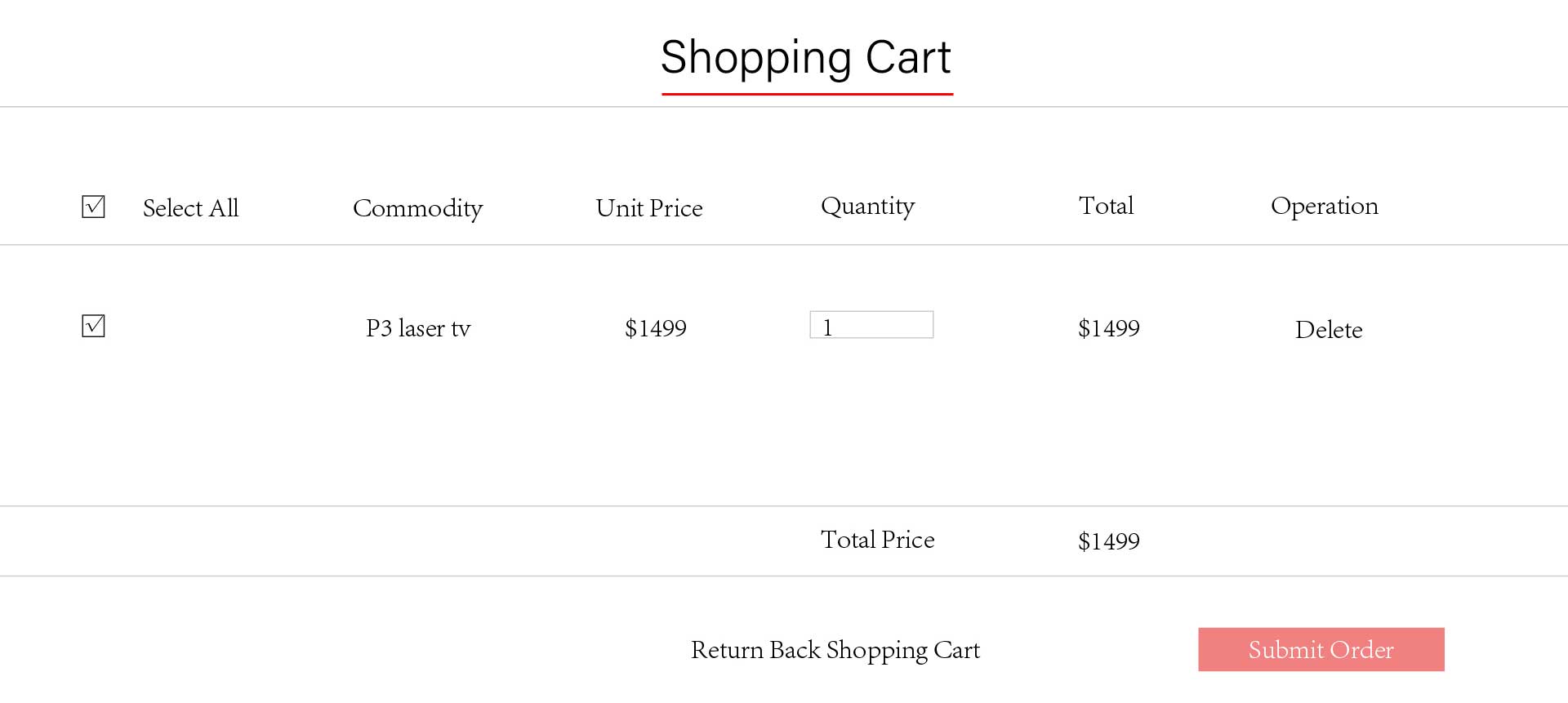Click the Unit Price column header
This screenshot has width=1568, height=703.
649,208
